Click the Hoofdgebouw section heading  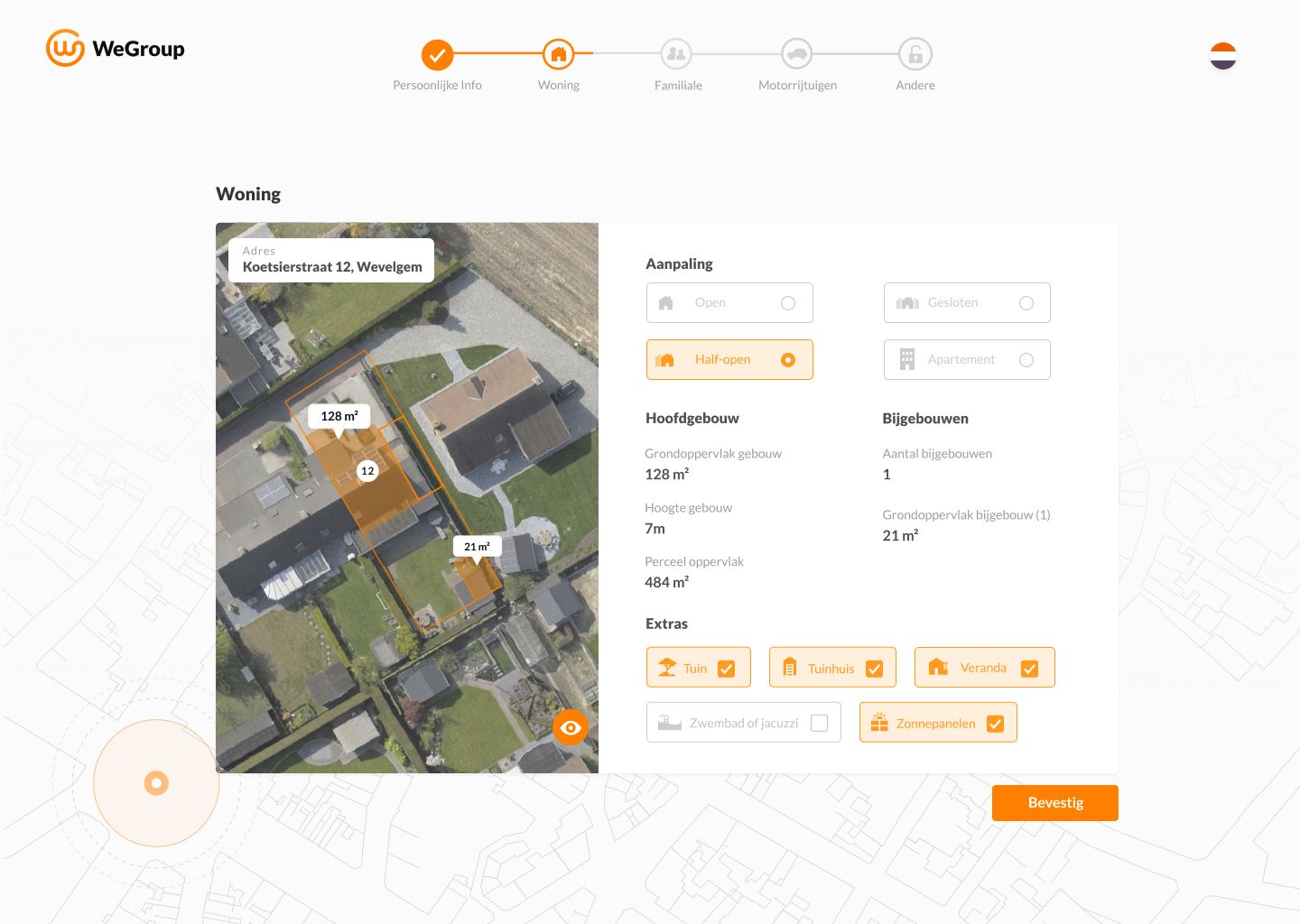coord(692,419)
